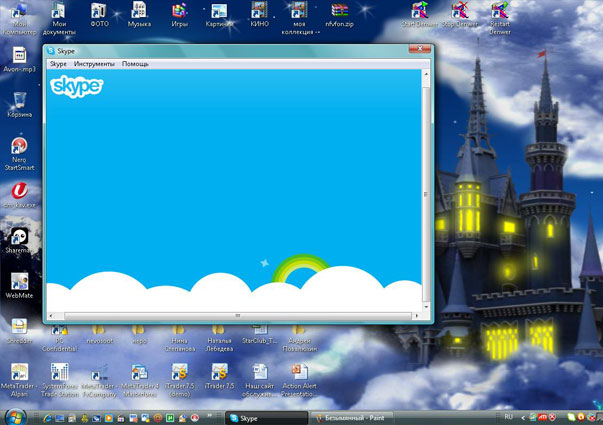Select the Start Denwer desktop shortcut

pyautogui.click(x=419, y=12)
